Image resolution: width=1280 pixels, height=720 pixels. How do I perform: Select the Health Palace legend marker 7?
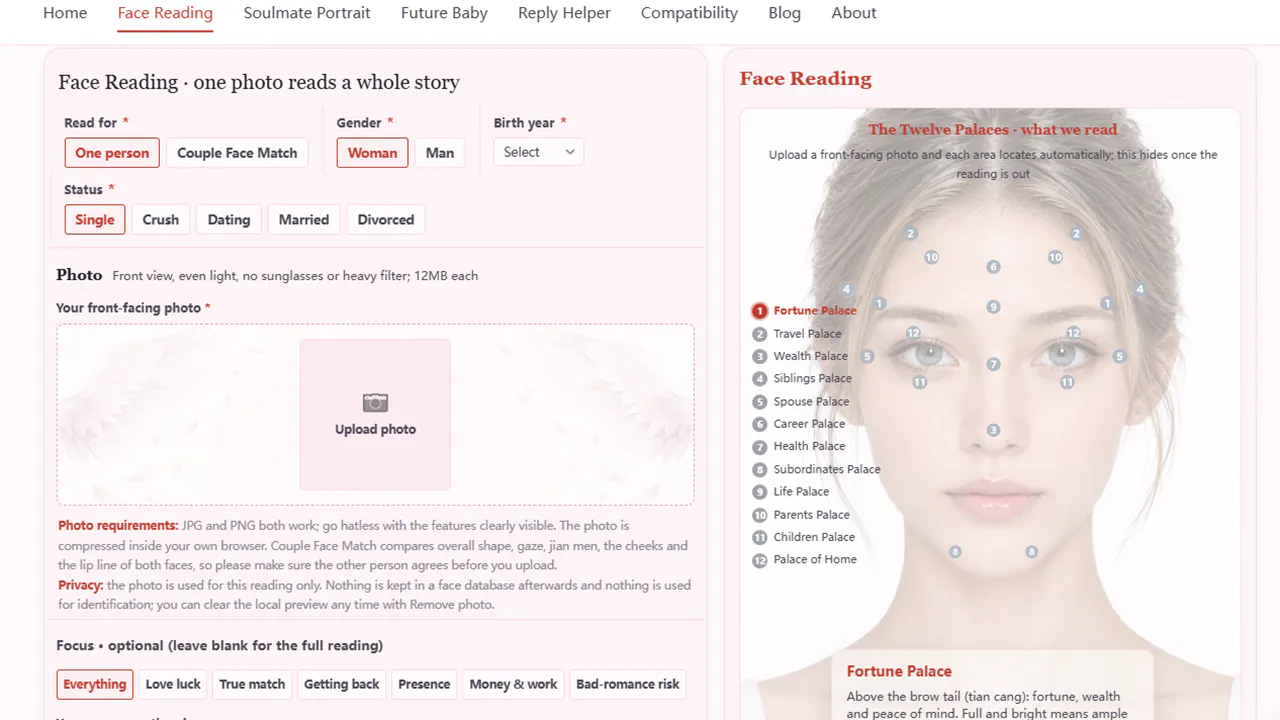[760, 447]
